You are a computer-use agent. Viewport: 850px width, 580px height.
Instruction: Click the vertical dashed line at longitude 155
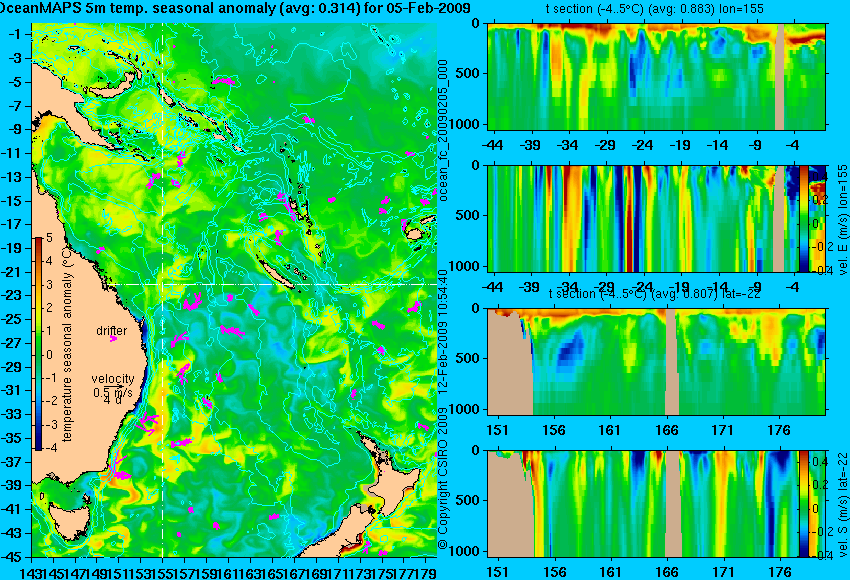pos(163,290)
